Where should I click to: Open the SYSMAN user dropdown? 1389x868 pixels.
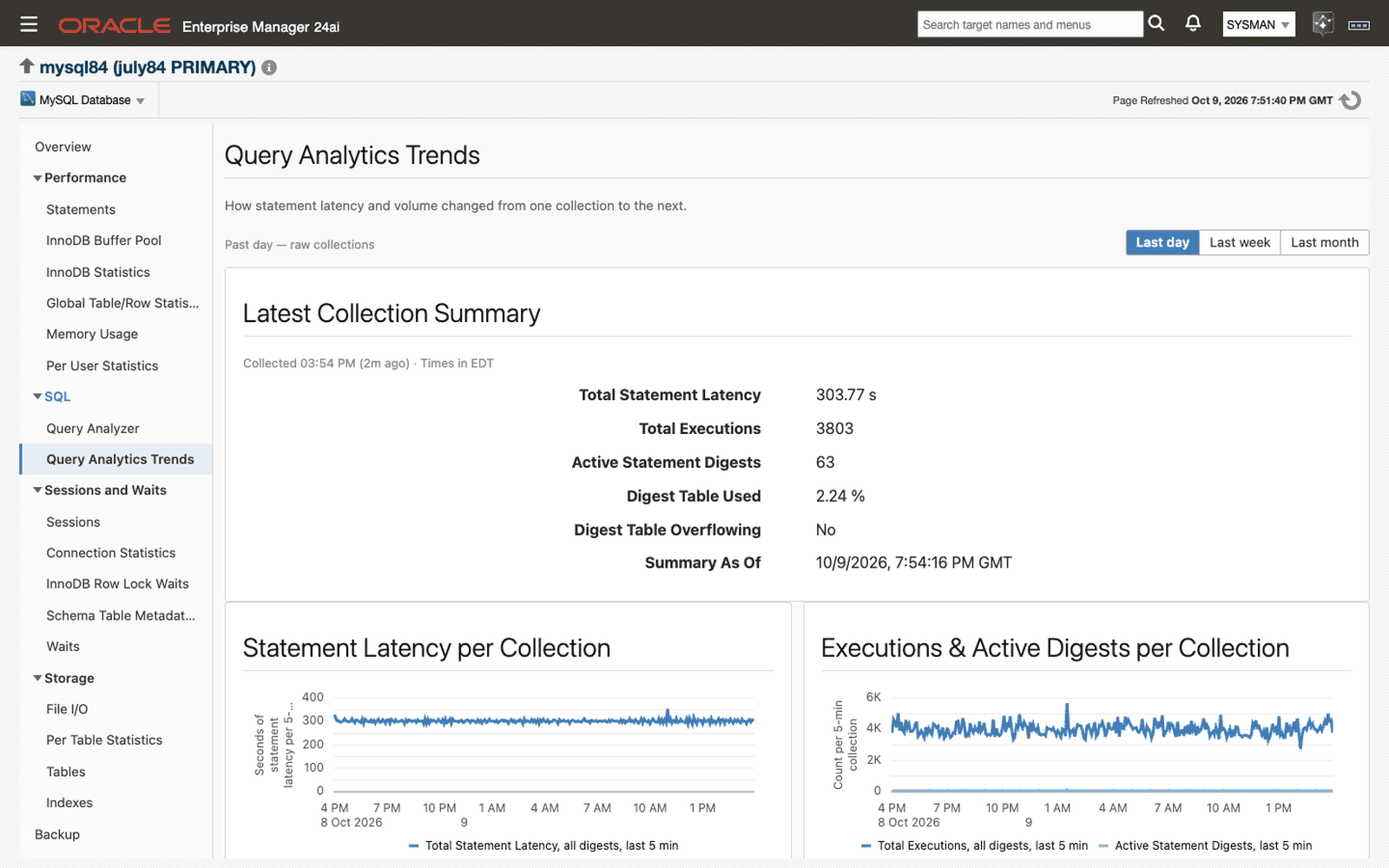1258,24
